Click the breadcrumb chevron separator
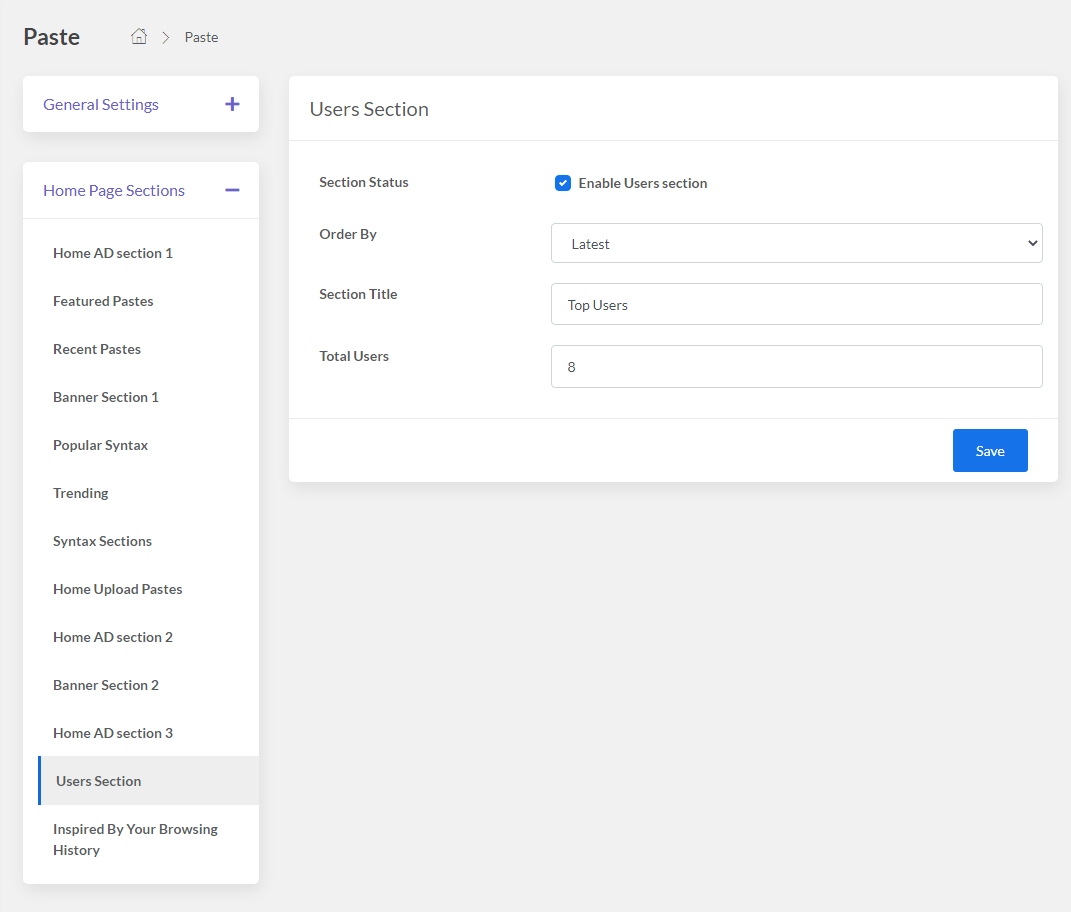 (x=165, y=38)
